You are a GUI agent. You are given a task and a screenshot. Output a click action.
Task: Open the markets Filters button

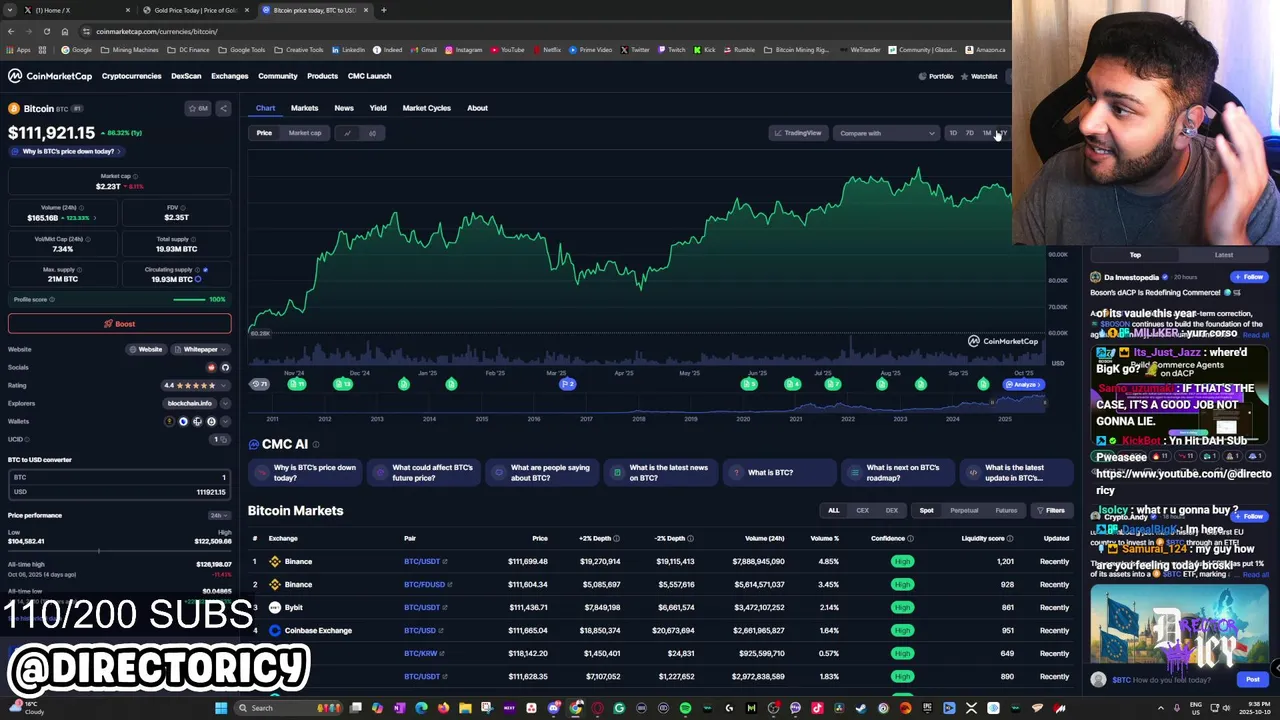[x=1050, y=511]
